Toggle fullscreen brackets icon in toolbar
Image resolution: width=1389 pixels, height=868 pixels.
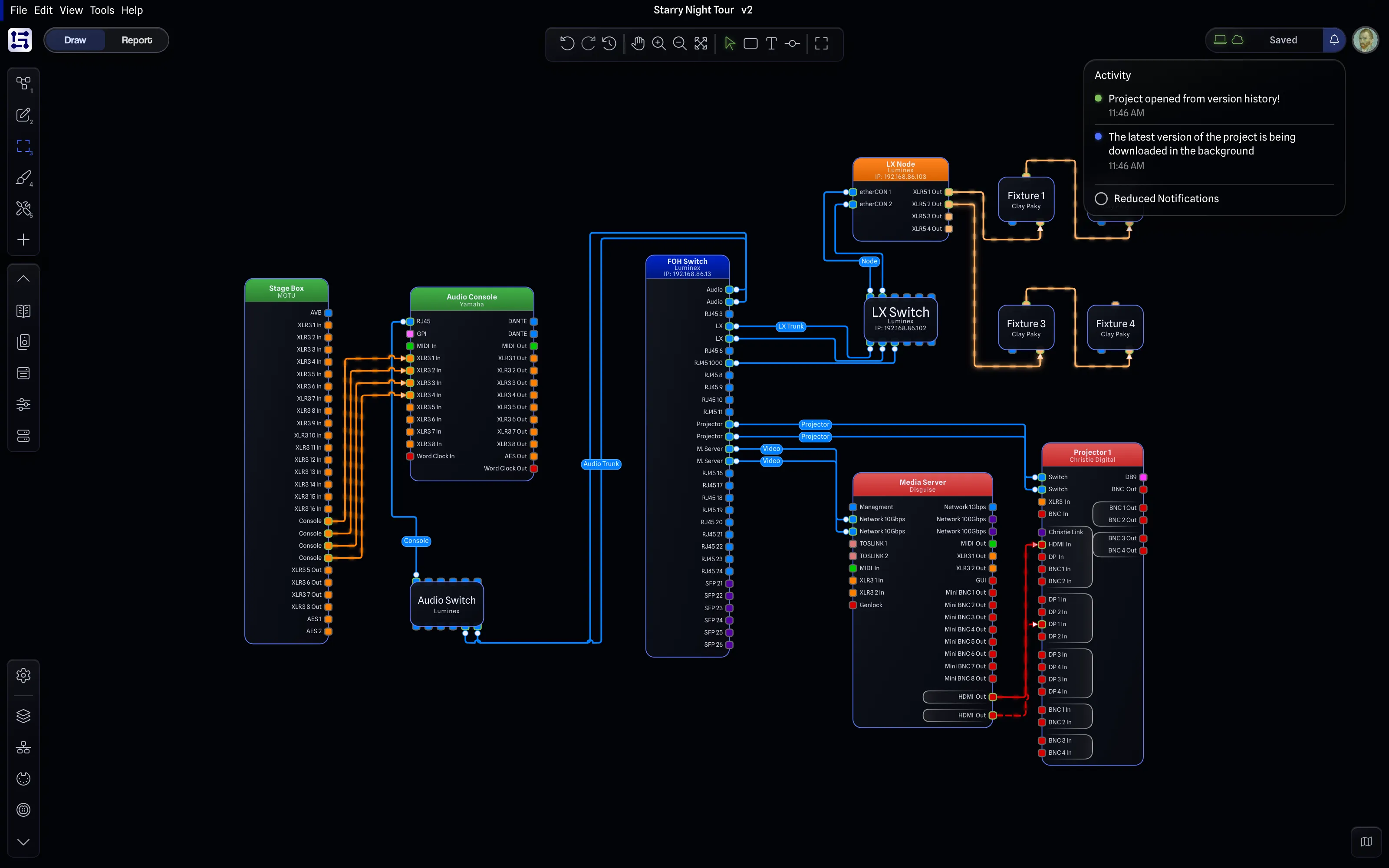click(821, 43)
